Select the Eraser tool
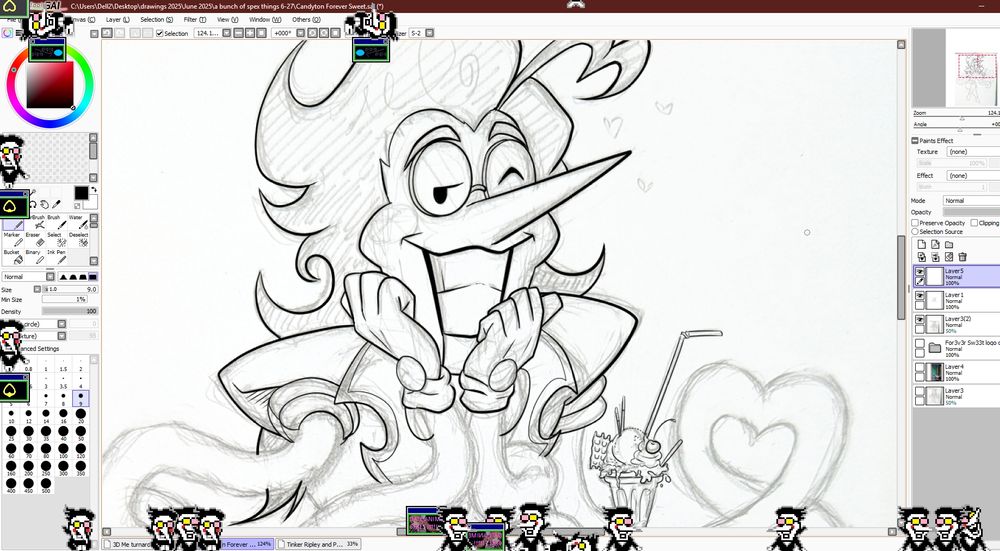The height and width of the screenshot is (551, 1000). [34, 239]
